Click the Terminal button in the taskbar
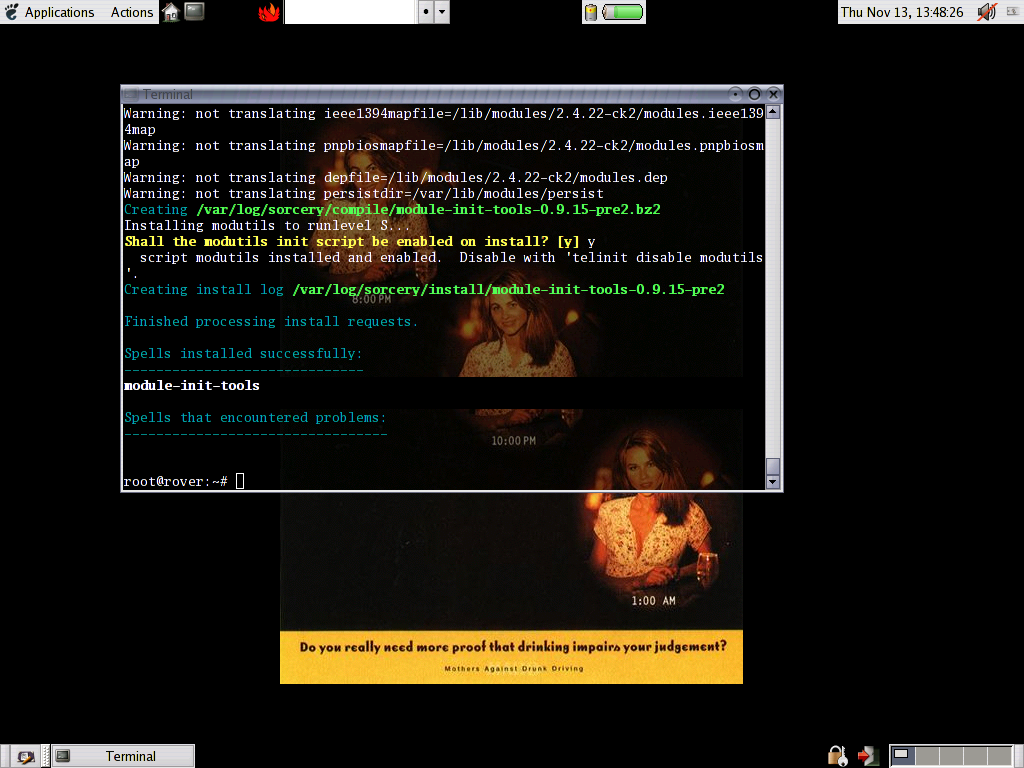 tap(123, 756)
